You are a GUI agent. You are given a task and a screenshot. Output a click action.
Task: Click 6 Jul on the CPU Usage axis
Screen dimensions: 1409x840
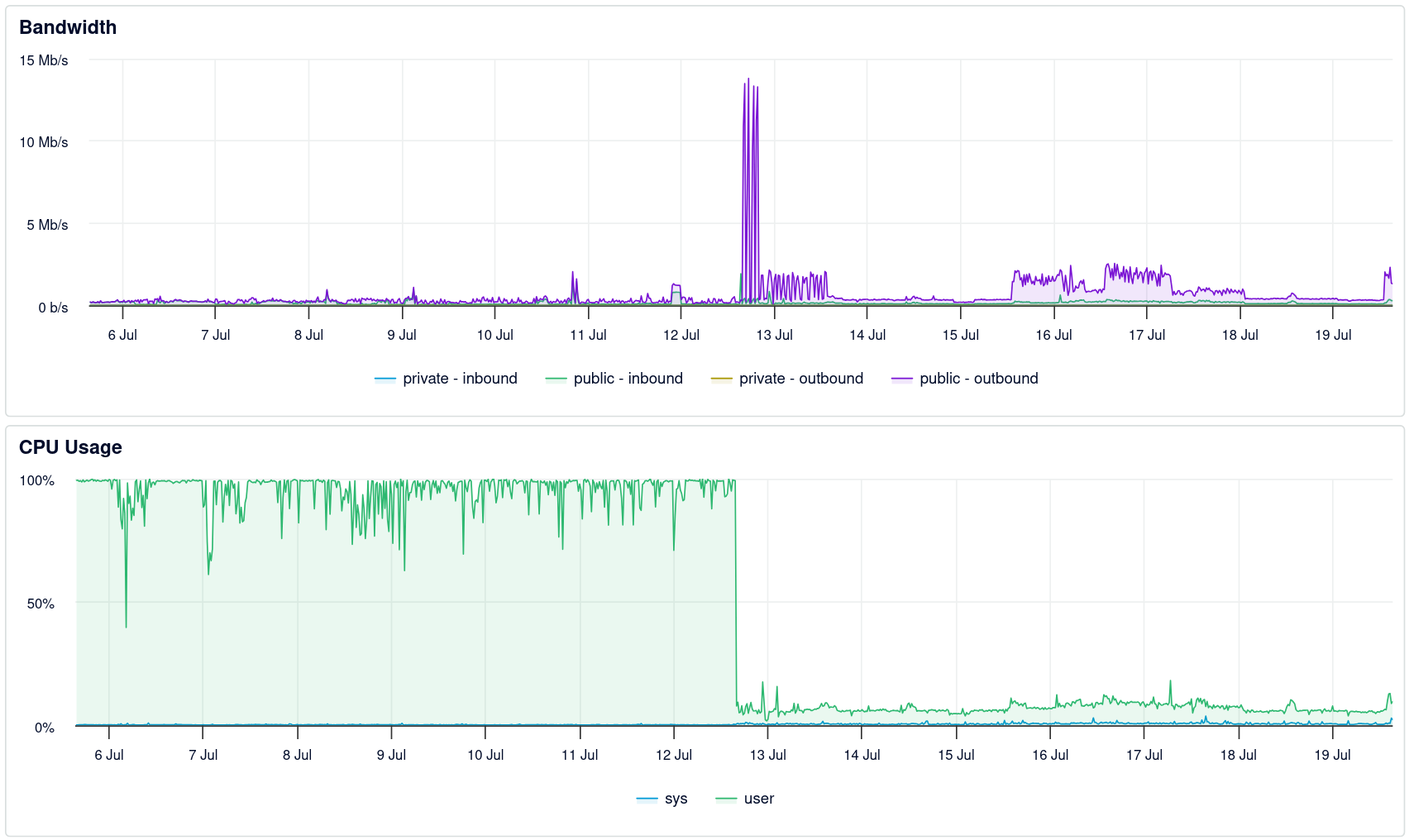coord(109,755)
